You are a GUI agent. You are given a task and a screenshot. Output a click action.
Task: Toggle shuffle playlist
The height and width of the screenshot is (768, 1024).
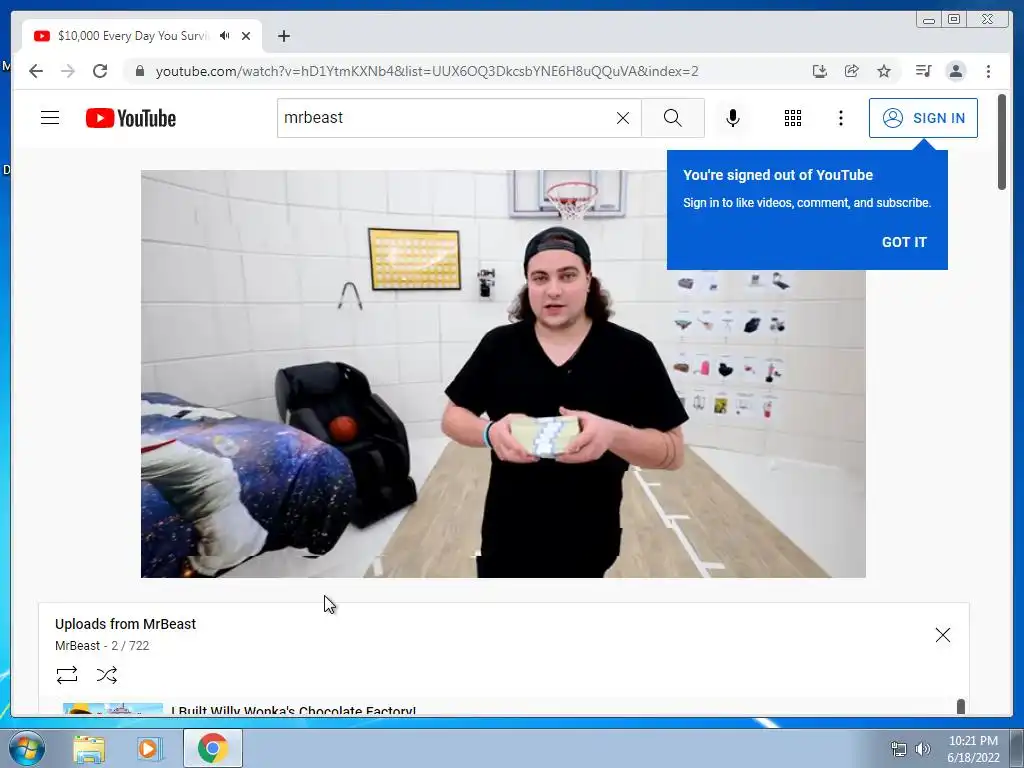pos(106,675)
